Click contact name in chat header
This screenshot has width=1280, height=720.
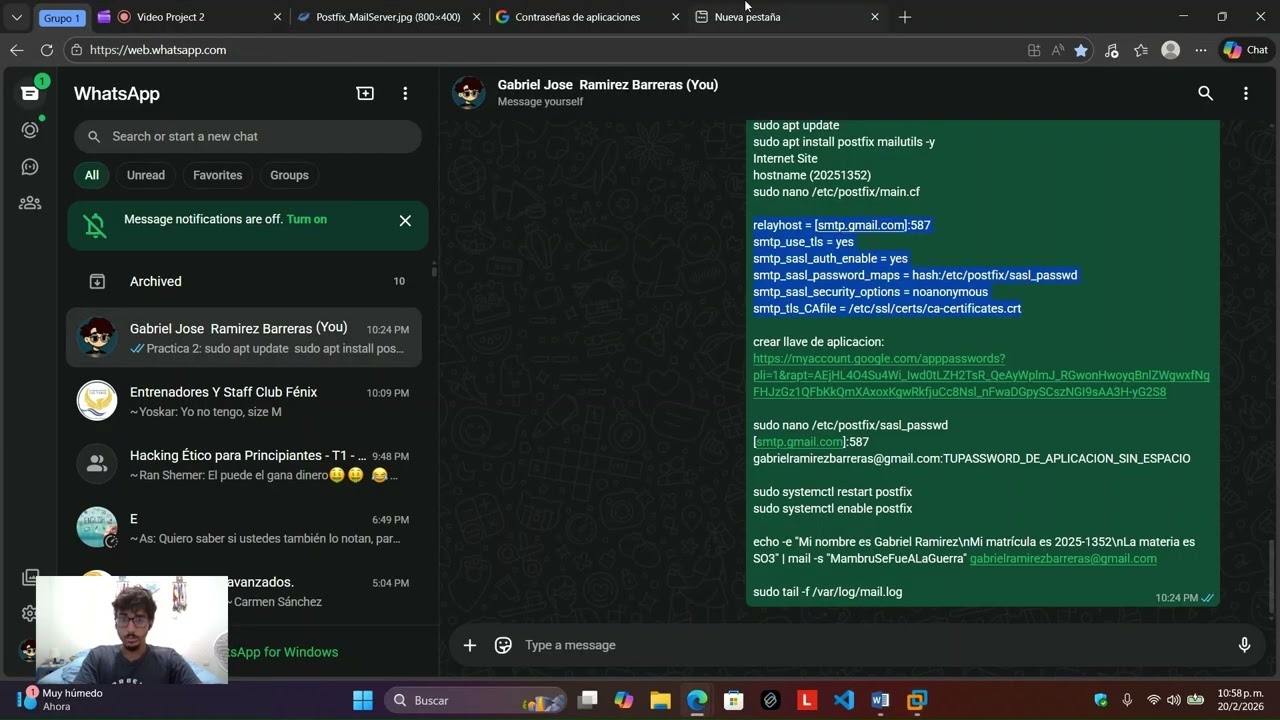[608, 85]
